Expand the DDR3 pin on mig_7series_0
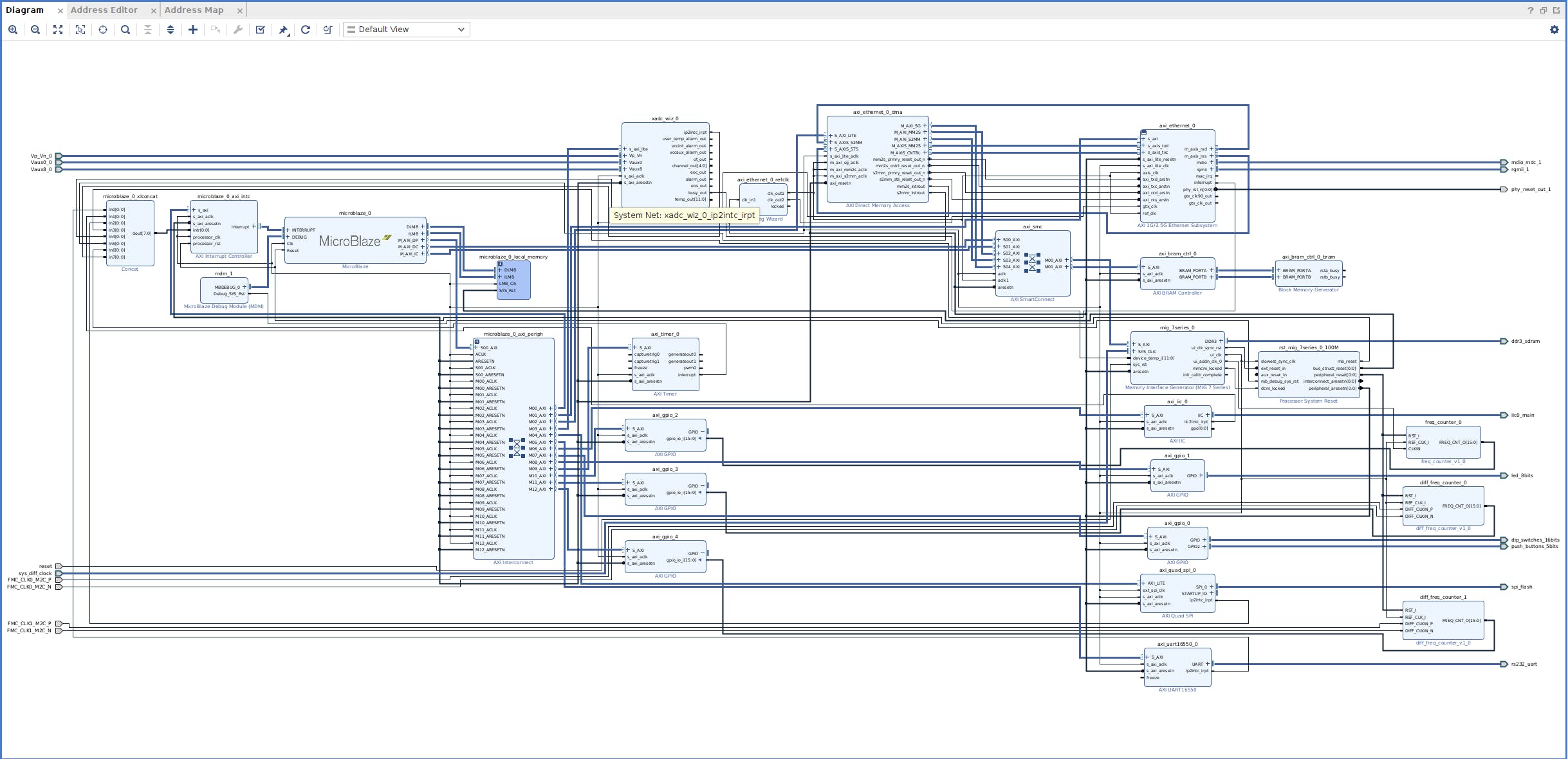This screenshot has width=1568, height=759. pyautogui.click(x=1221, y=341)
